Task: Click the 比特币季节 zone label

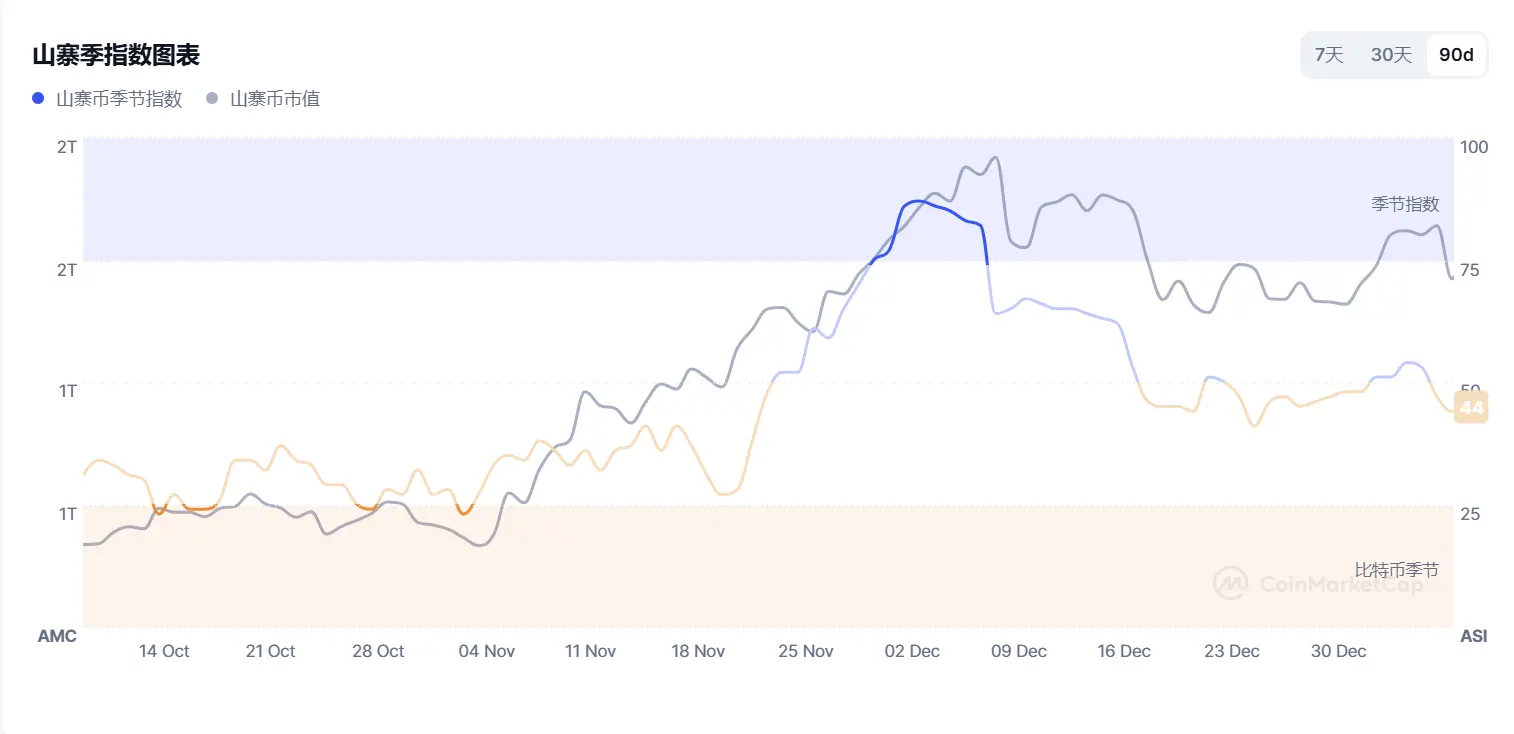Action: 1396,570
